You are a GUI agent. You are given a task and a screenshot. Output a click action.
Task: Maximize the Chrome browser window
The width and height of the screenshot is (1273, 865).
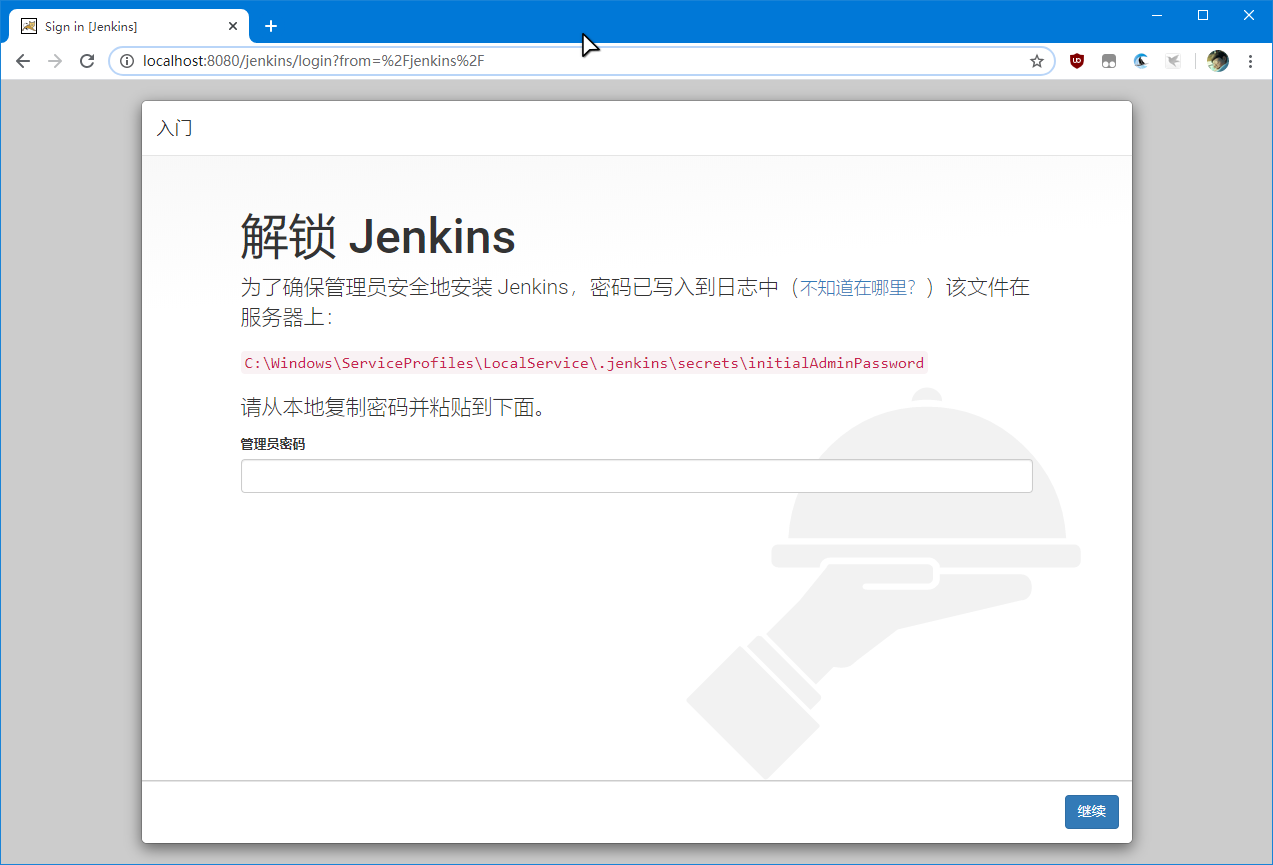1203,15
